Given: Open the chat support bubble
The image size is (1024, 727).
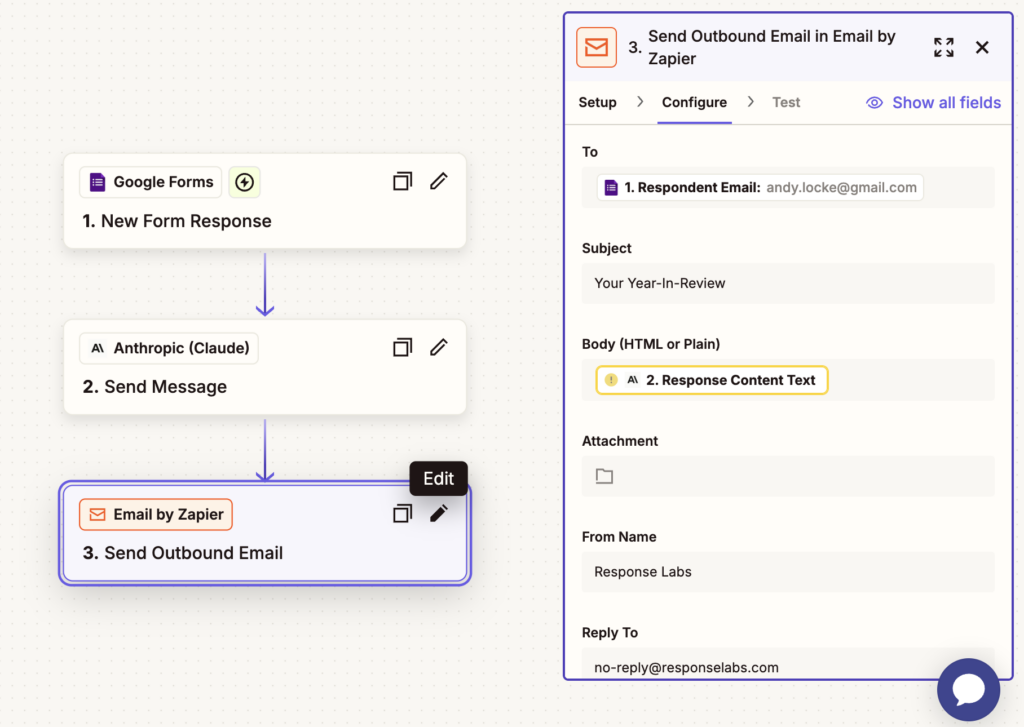Looking at the screenshot, I should point(968,690).
